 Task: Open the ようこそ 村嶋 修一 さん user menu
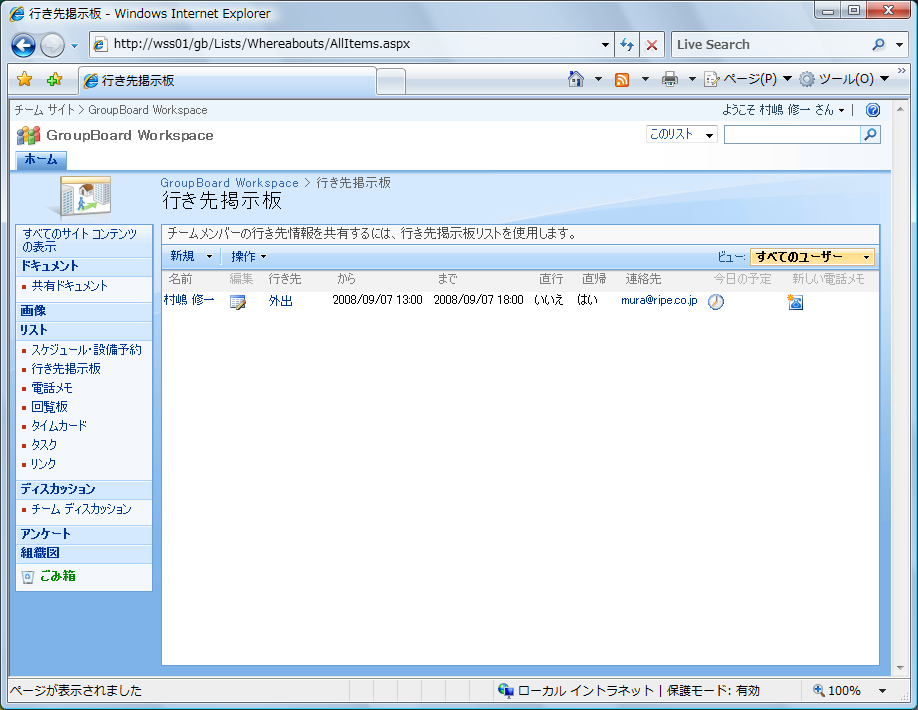[783, 110]
